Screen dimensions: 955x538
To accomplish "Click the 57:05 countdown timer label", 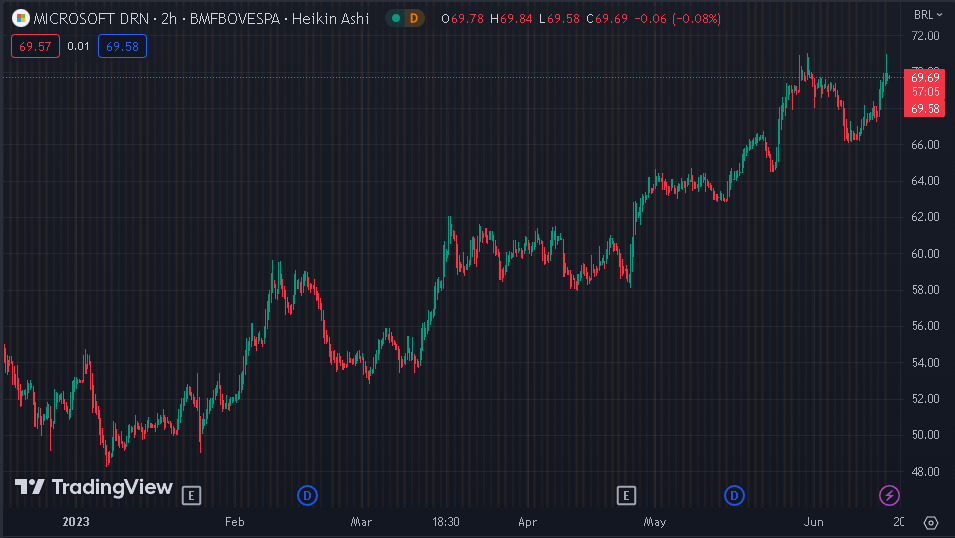I will [925, 92].
